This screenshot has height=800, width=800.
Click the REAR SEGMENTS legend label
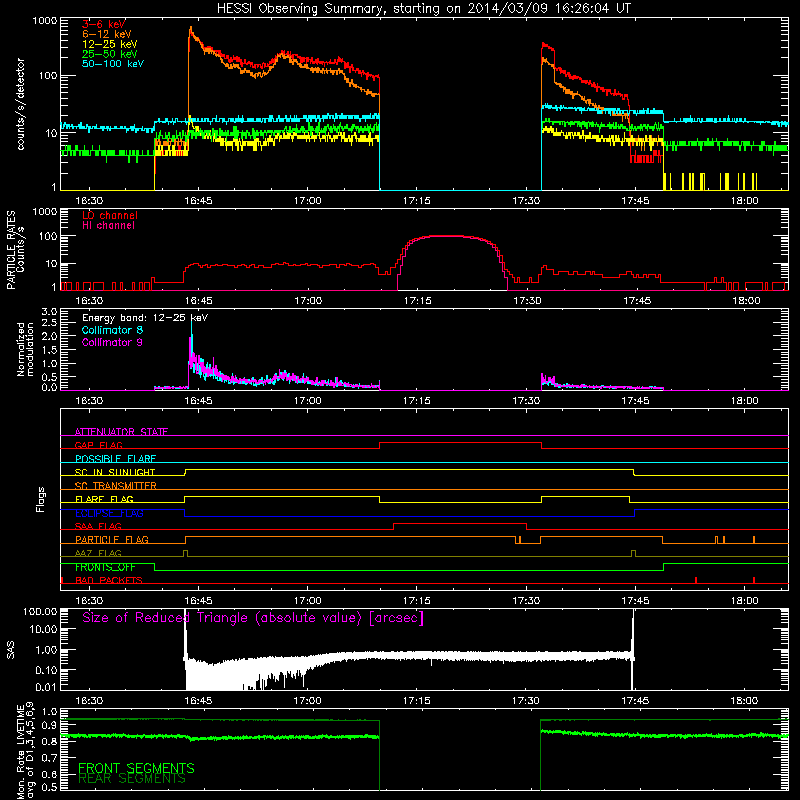coord(132,779)
